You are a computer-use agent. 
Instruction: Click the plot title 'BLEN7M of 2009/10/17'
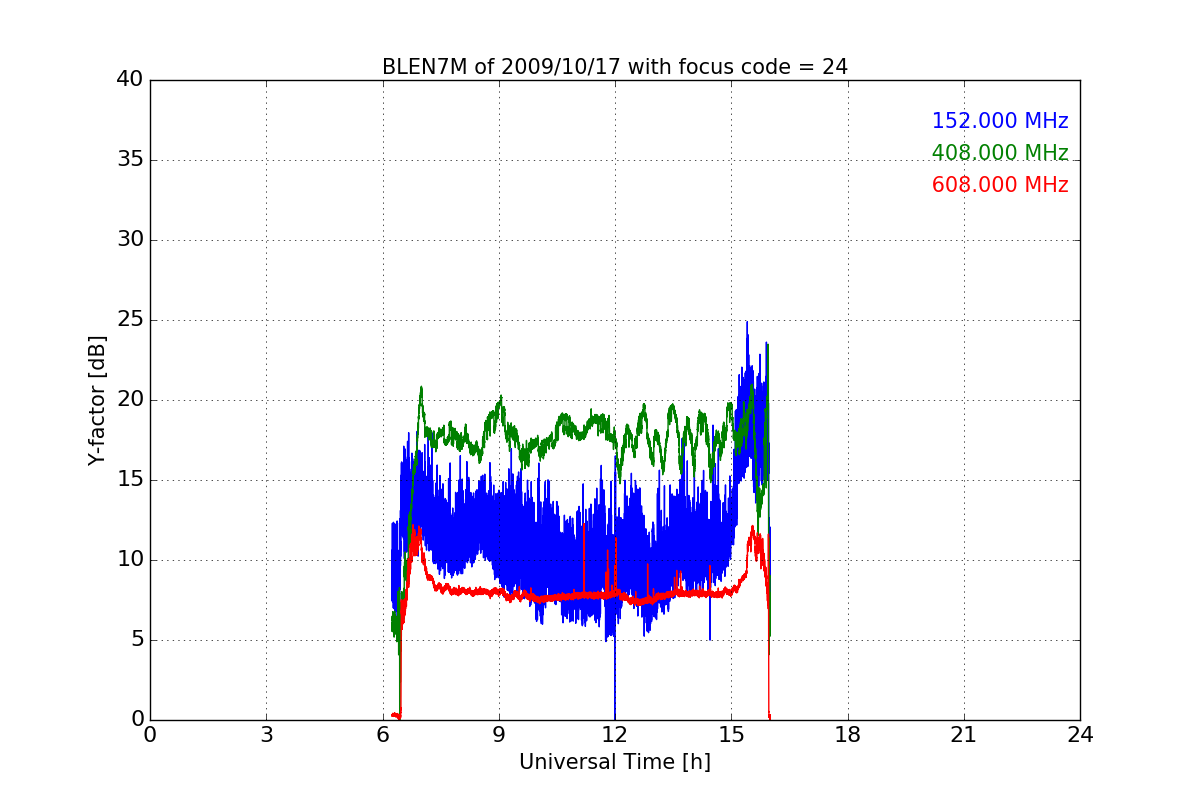point(614,67)
